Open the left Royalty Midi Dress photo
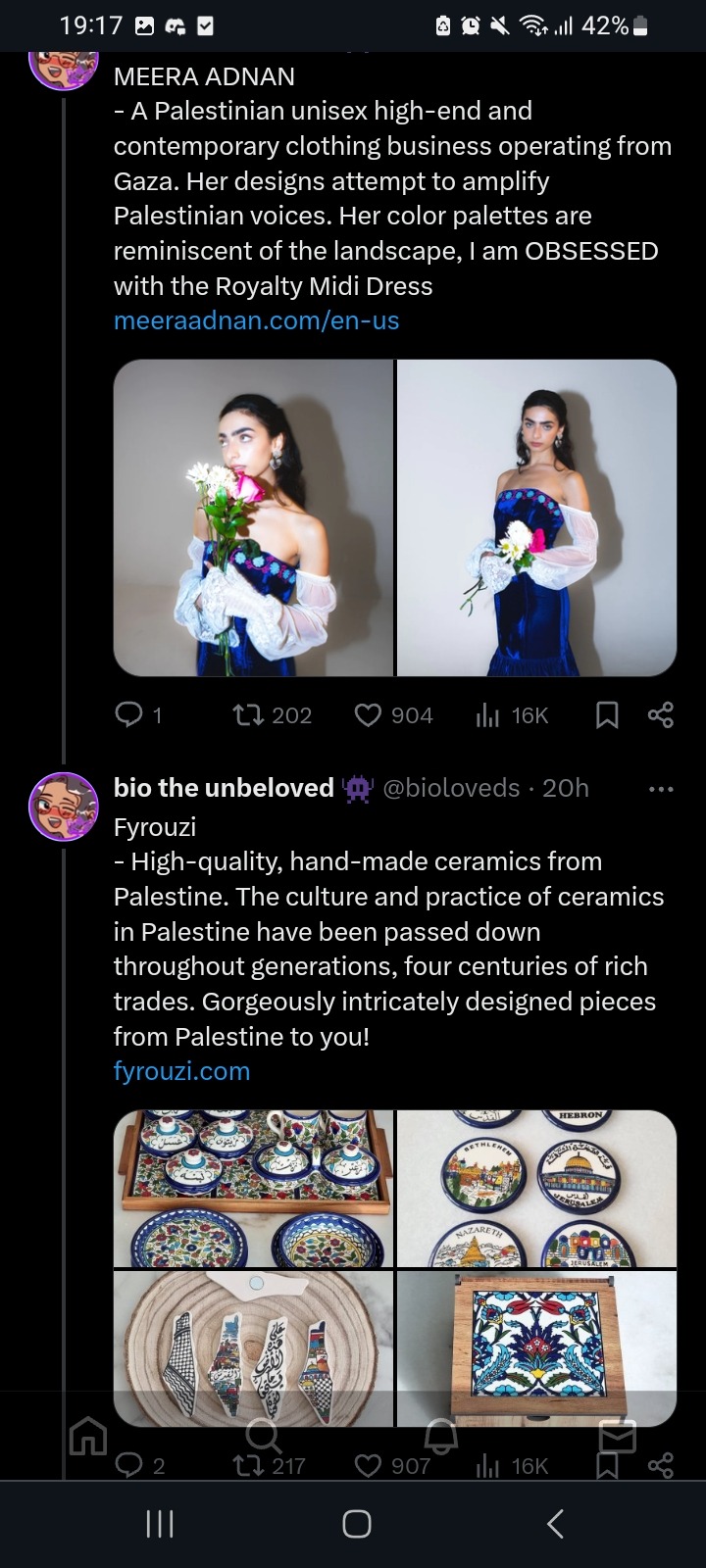The height and width of the screenshot is (1568, 706). [253, 517]
